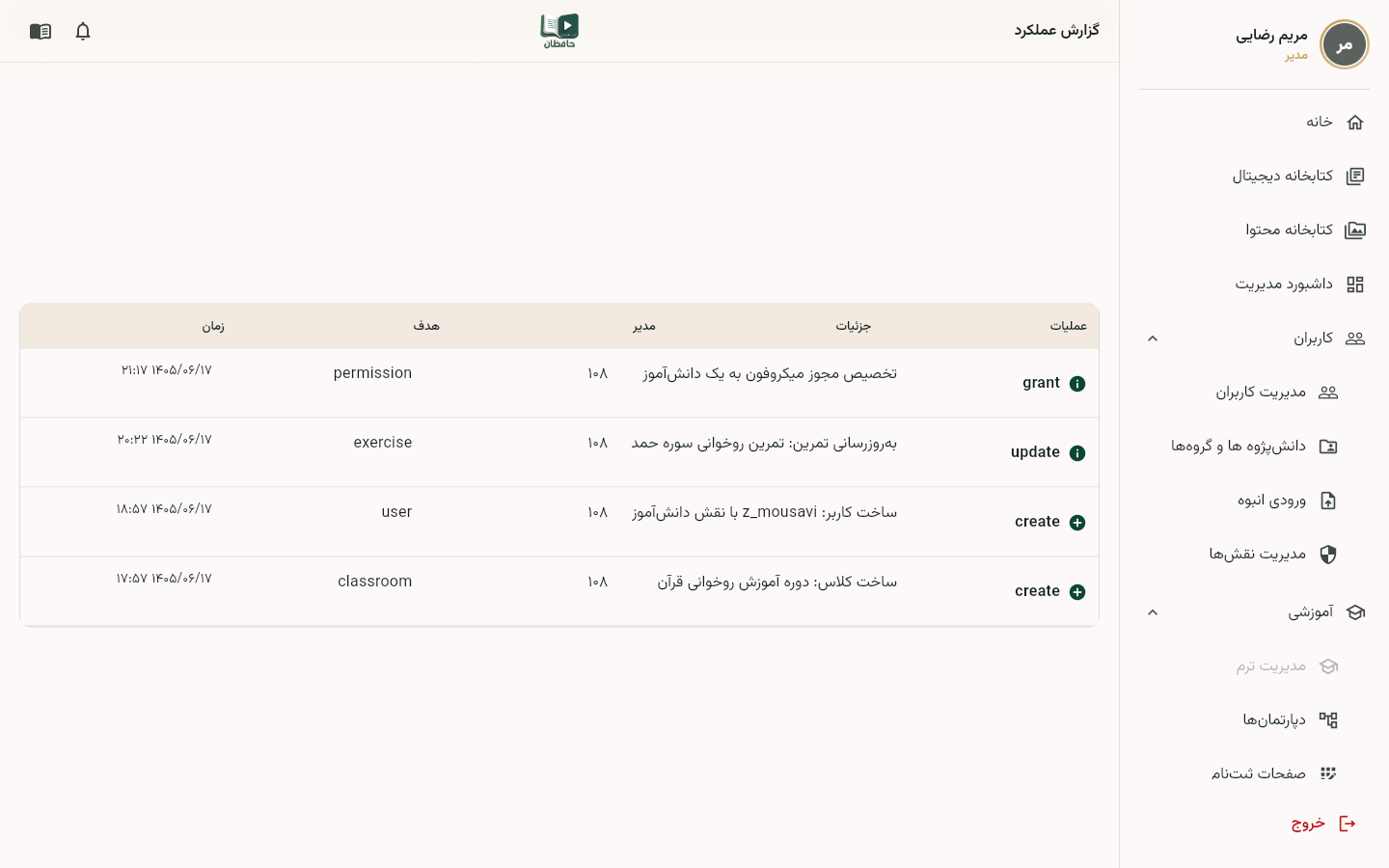Click the user name مریم رضایی
The image size is (1389, 868).
(x=1272, y=36)
